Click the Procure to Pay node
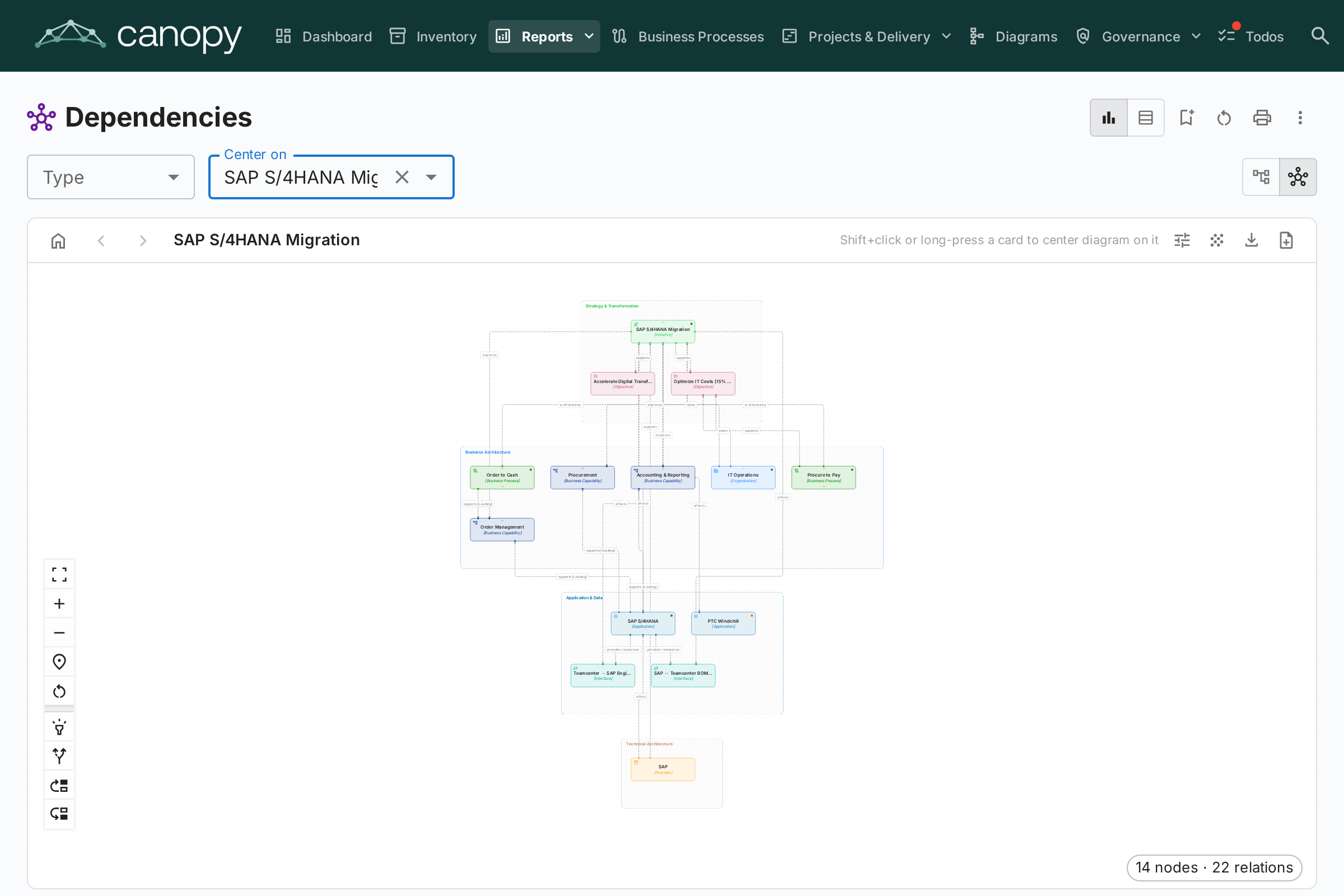Viewport: 1344px width, 896px height. point(823,477)
